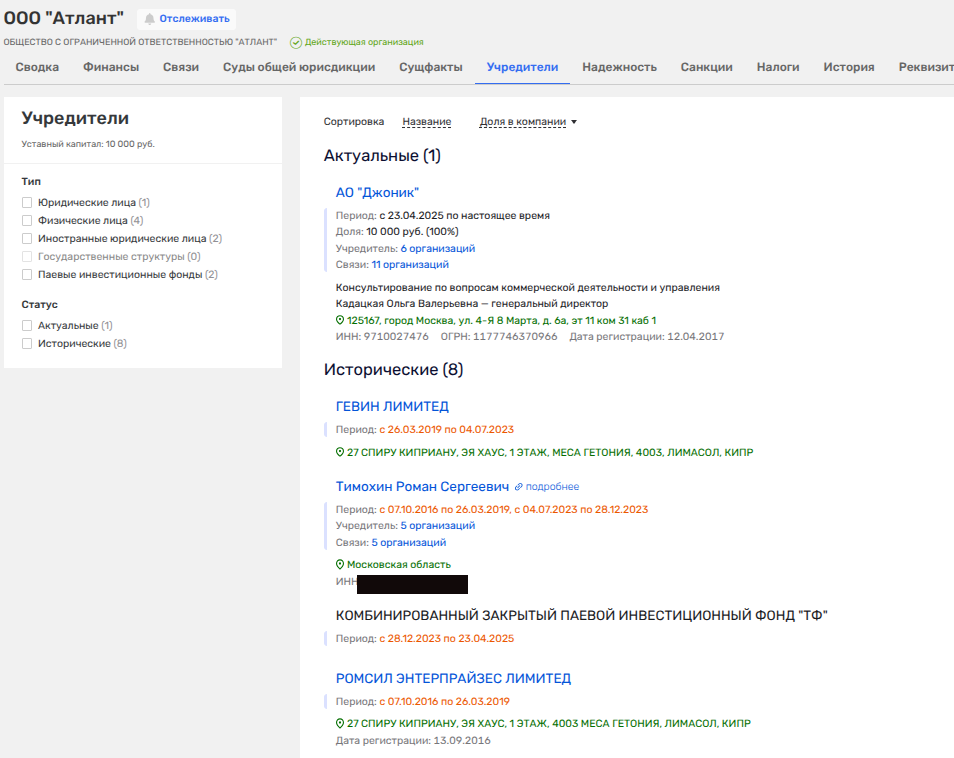The width and height of the screenshot is (954, 758).
Task: Click the green checkmark status icon
Action: tap(296, 42)
